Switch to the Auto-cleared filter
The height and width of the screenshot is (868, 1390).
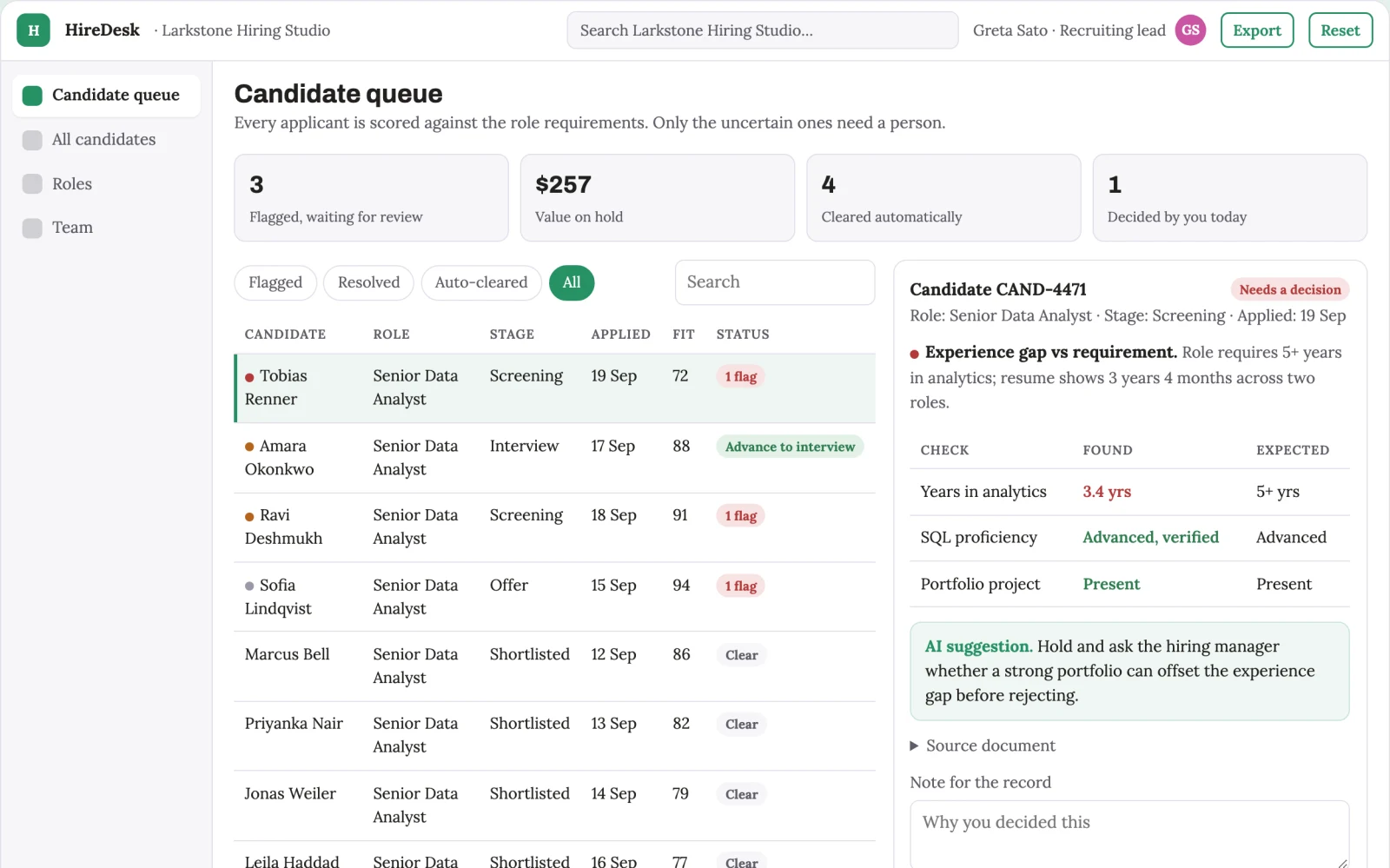point(481,282)
